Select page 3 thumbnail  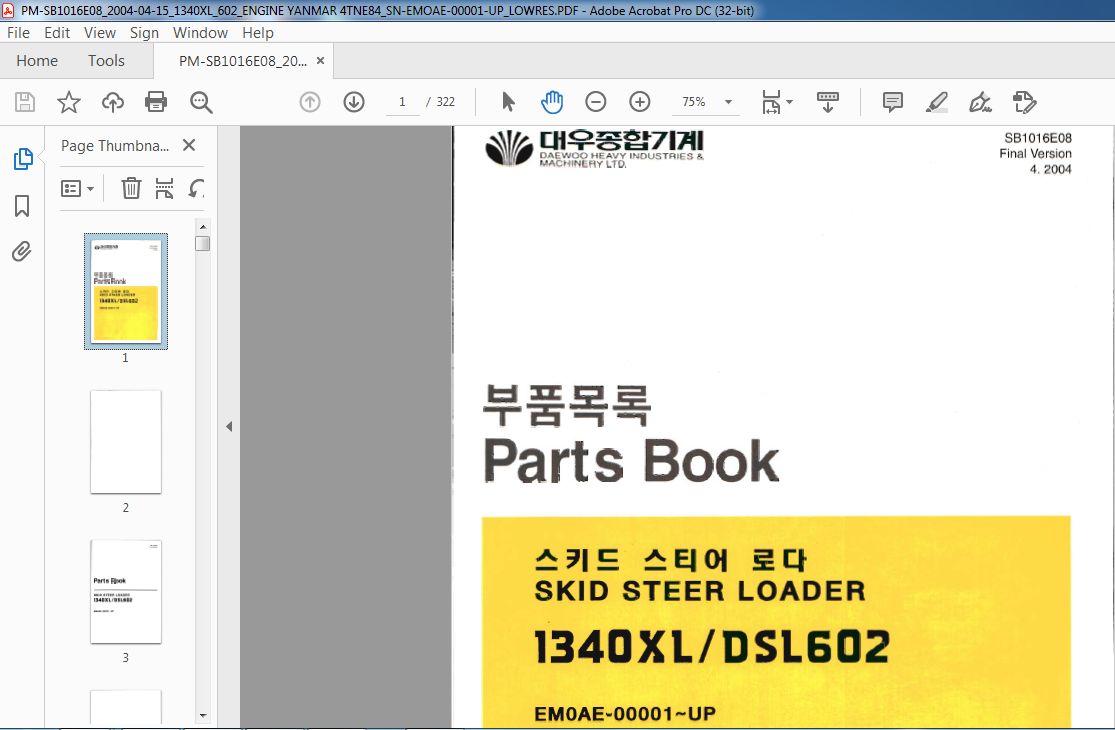pos(126,591)
